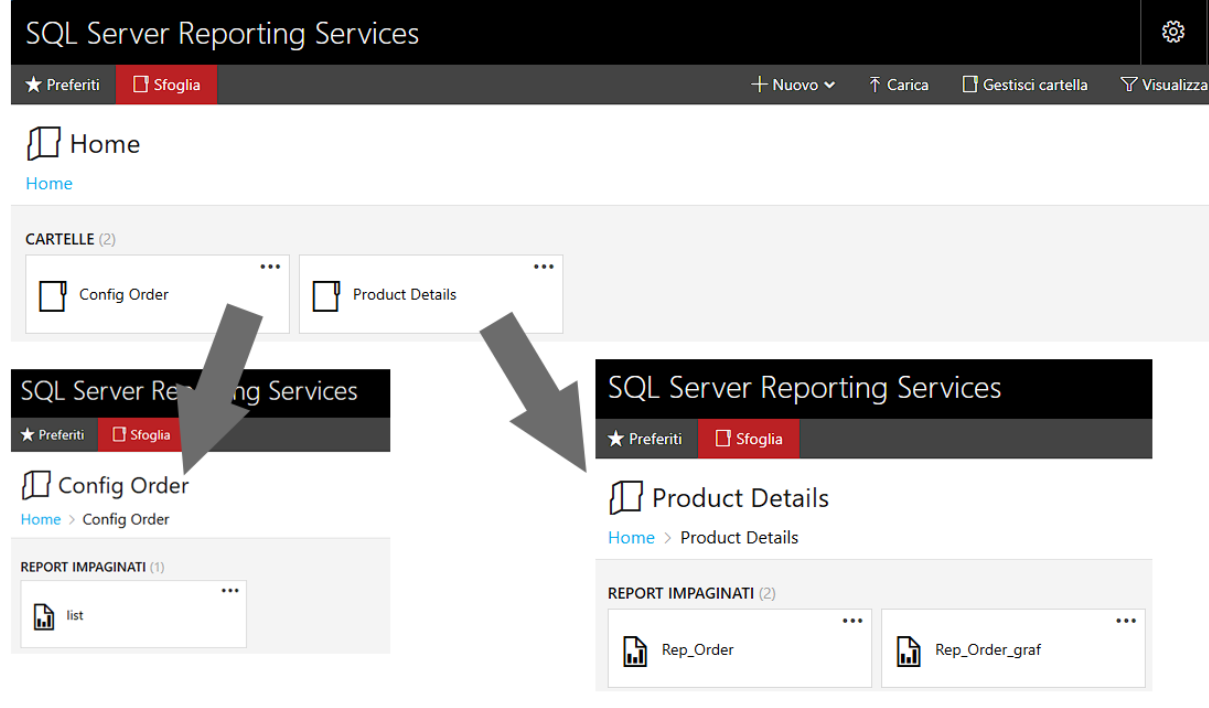Click the list report chart icon
The width and height of the screenshot is (1209, 708).
coord(44,616)
